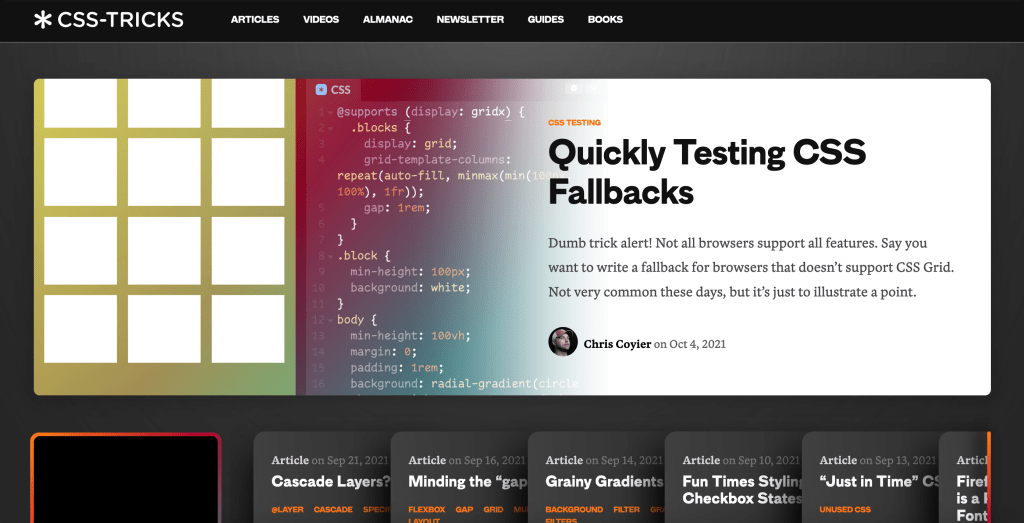Viewport: 1024px width, 523px height.
Task: Go to the Guides section
Action: tap(546, 20)
